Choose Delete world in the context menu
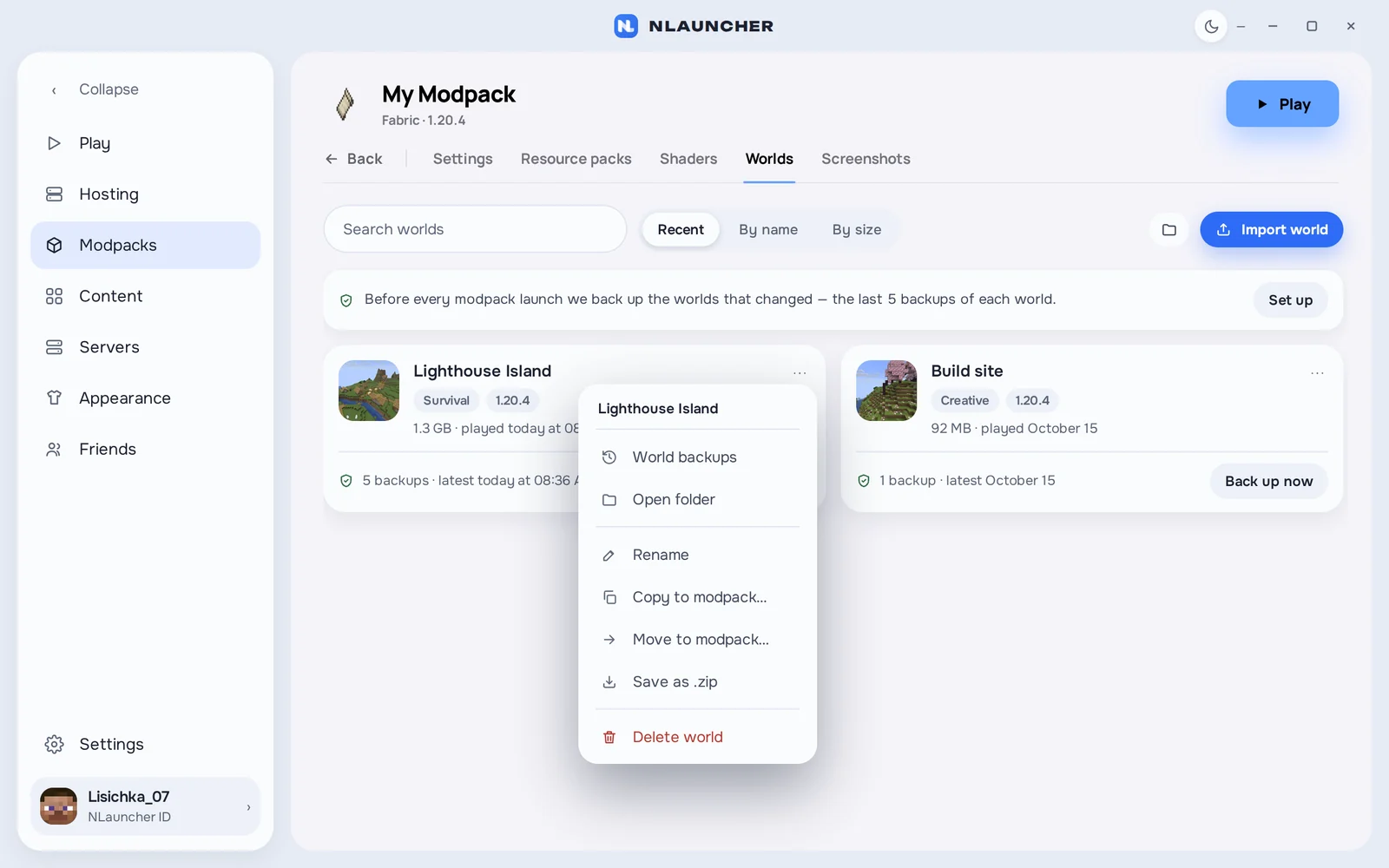This screenshot has height=868, width=1389. (697, 737)
